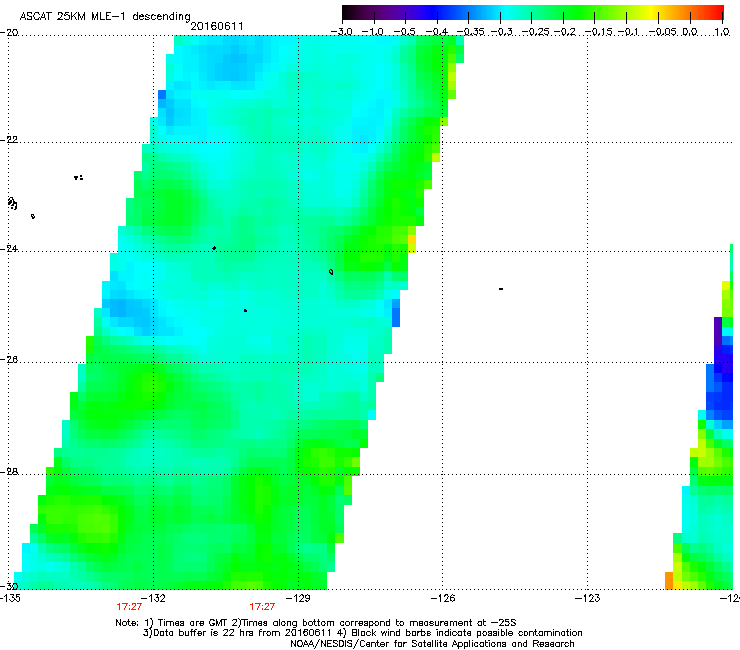Click the longitude label -123
740x650 pixels.
point(588,598)
